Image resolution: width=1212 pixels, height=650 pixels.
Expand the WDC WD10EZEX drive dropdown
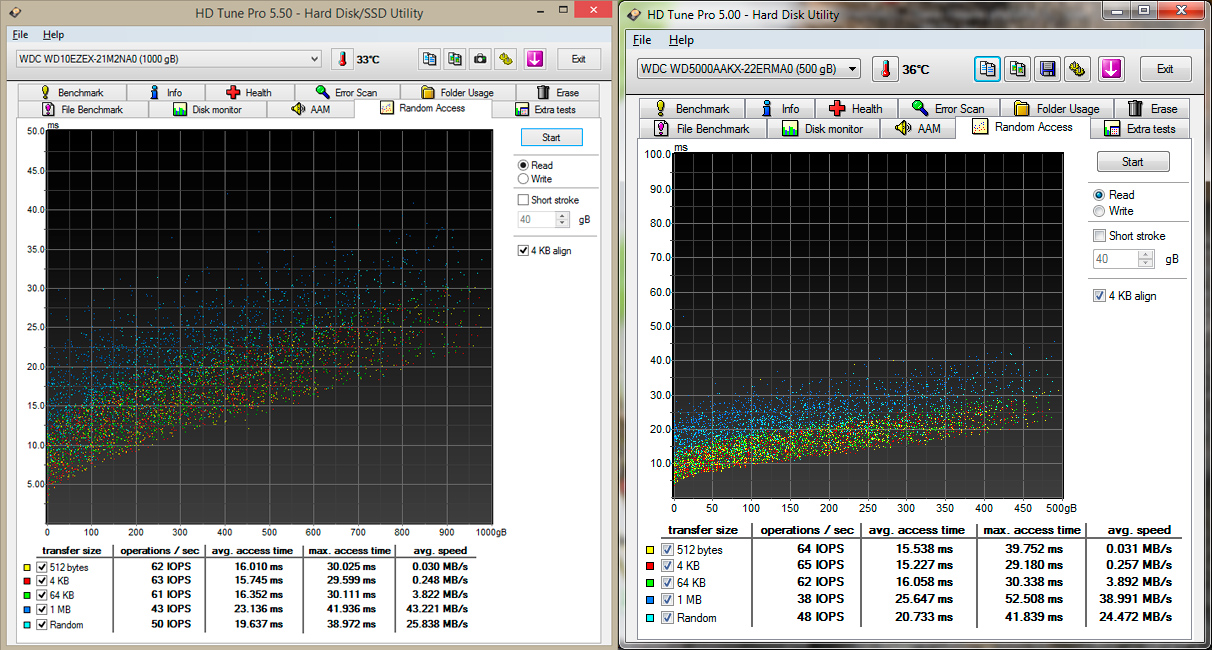pos(315,59)
